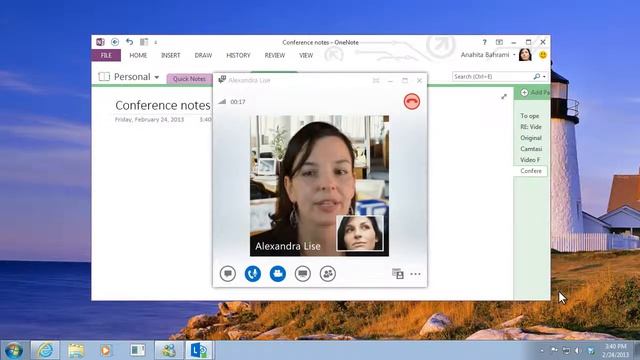Click the OneNote application icon in title bar
This screenshot has width=640, height=360.
point(100,42)
